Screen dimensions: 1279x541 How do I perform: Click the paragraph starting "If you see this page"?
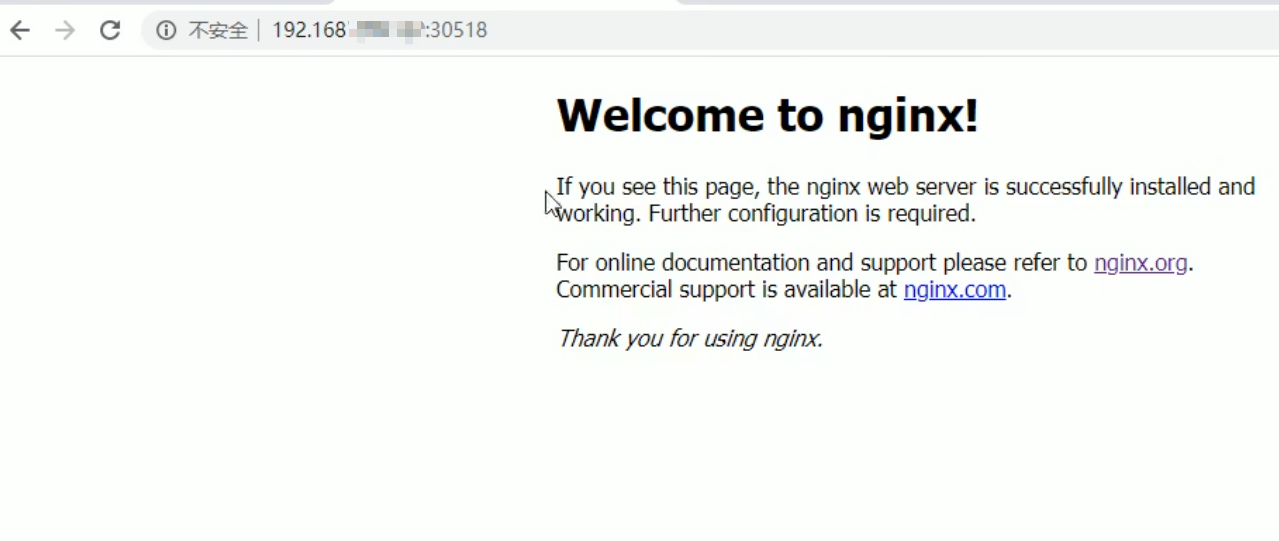point(905,200)
